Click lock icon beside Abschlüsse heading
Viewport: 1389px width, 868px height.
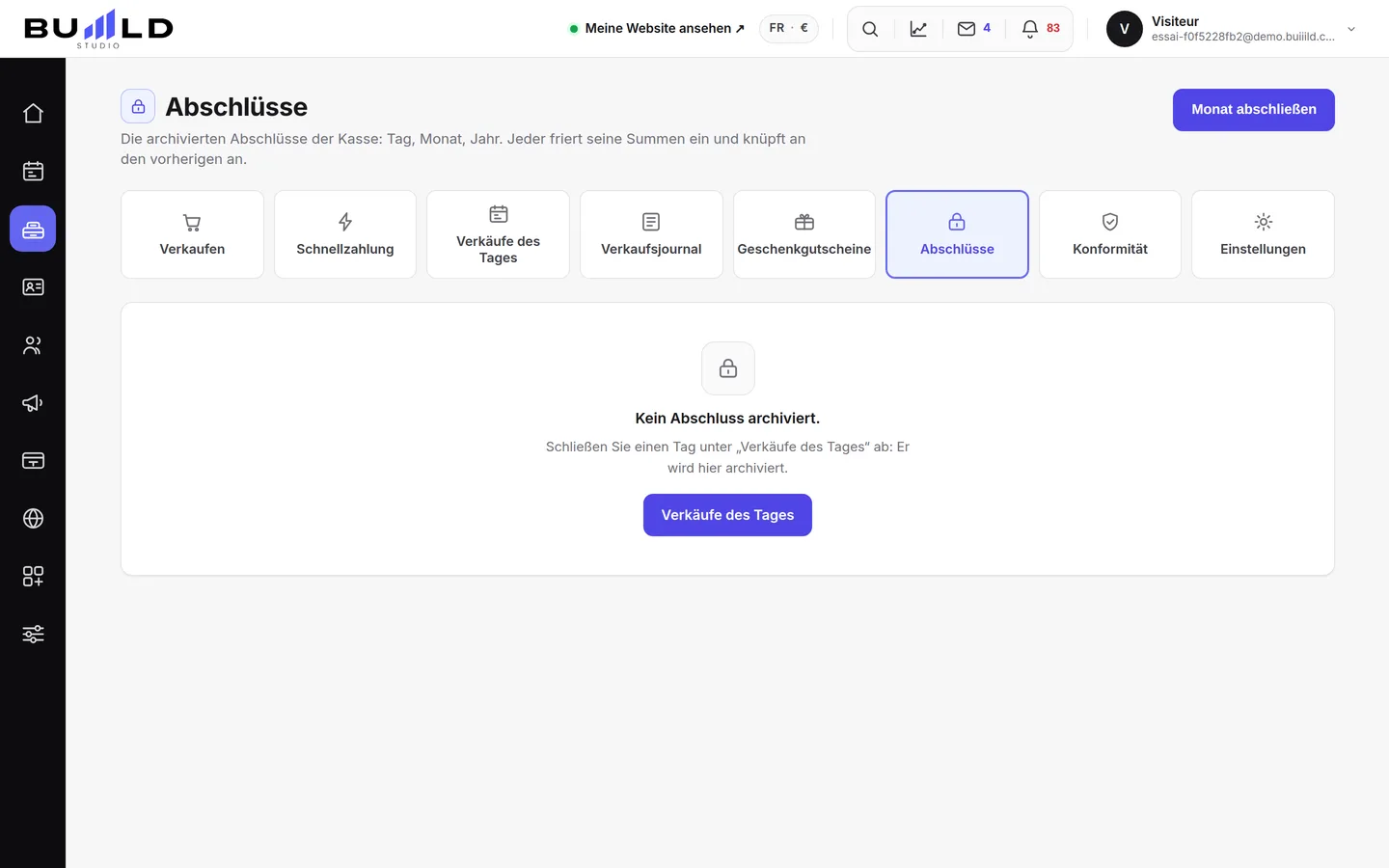[138, 106]
